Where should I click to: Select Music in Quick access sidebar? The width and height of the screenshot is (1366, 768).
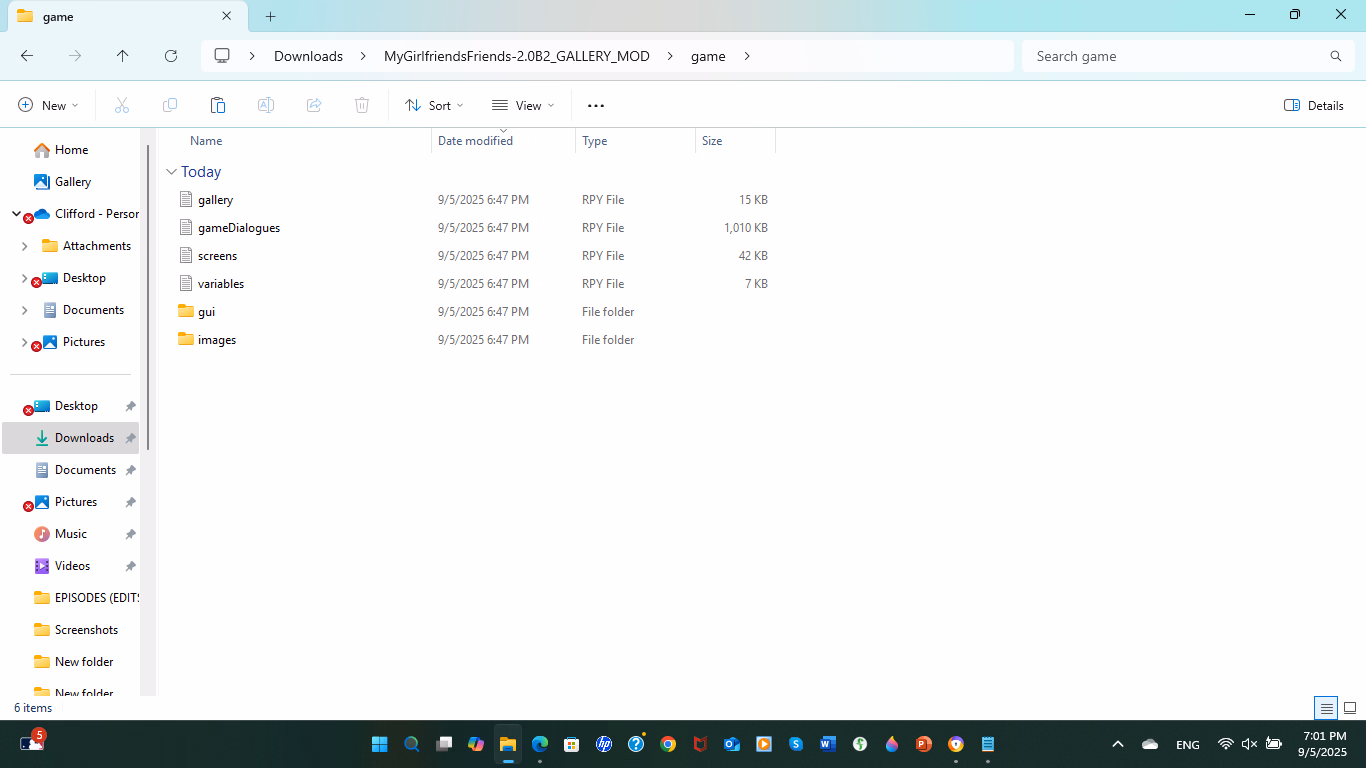70,534
